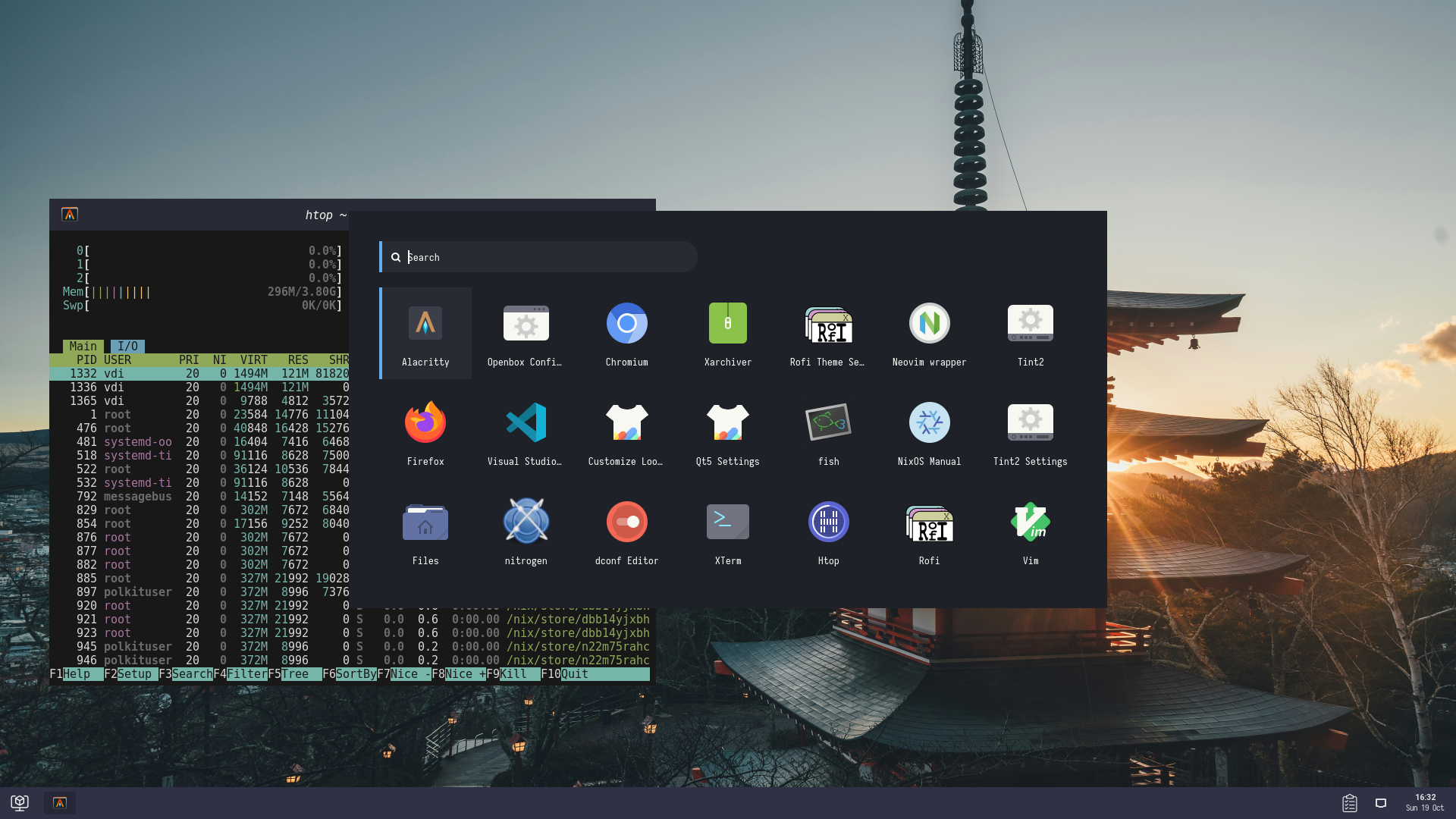
Task: Open Customize Look and Feel
Action: 626,433
